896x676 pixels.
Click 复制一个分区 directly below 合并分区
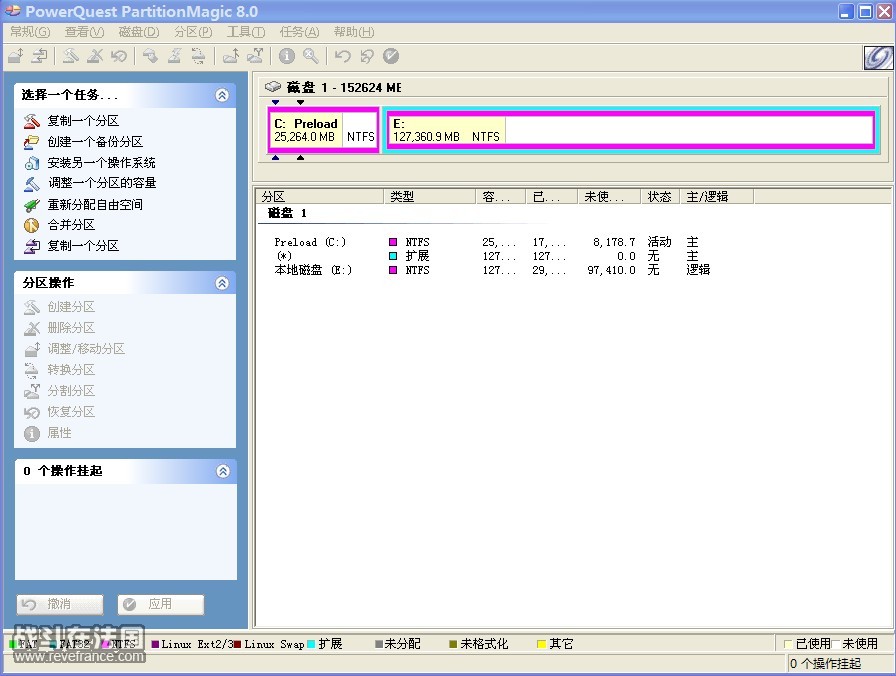83,246
